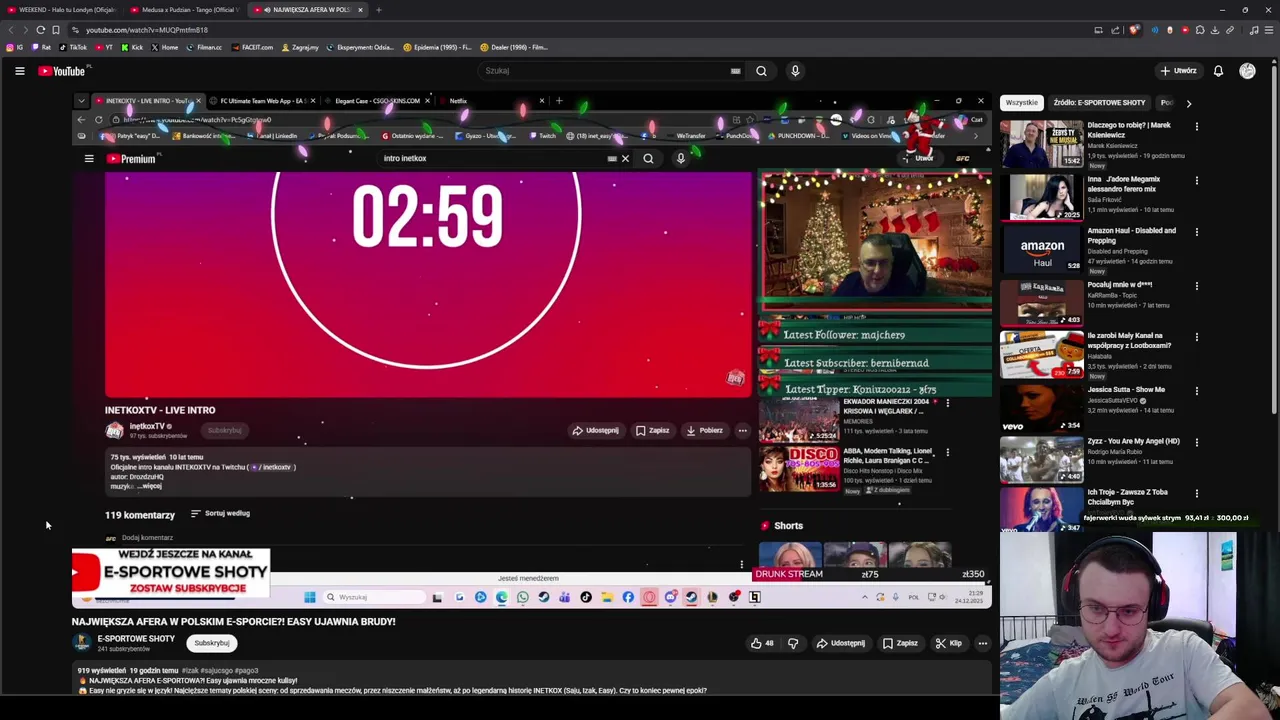Open options for Marek Ksieniewicz video
Viewport: 1280px width, 720px height.
coord(1196,127)
